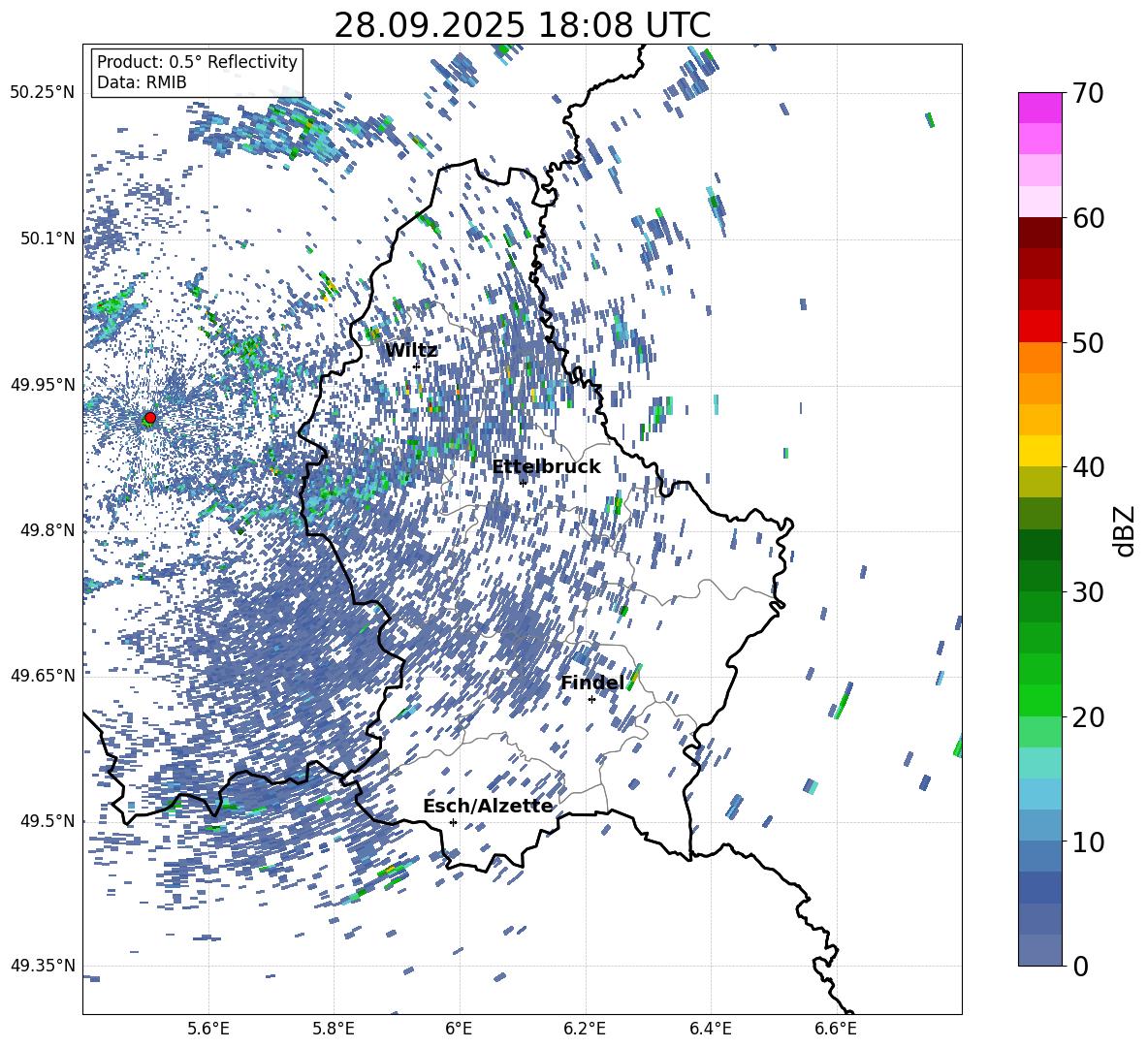Click the 50.1°N latitude label

48,238
